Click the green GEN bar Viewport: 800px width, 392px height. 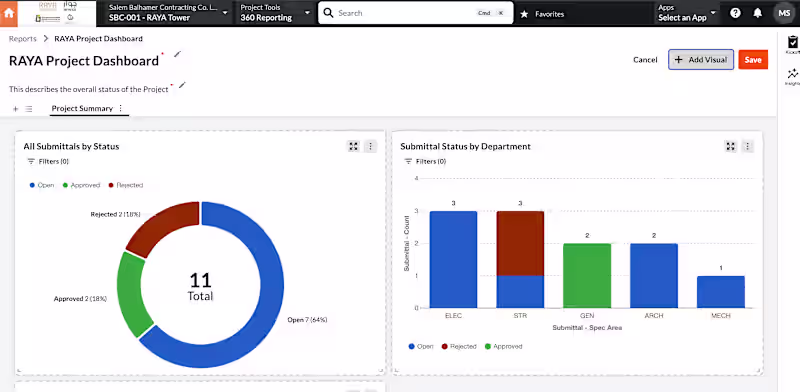(x=587, y=276)
